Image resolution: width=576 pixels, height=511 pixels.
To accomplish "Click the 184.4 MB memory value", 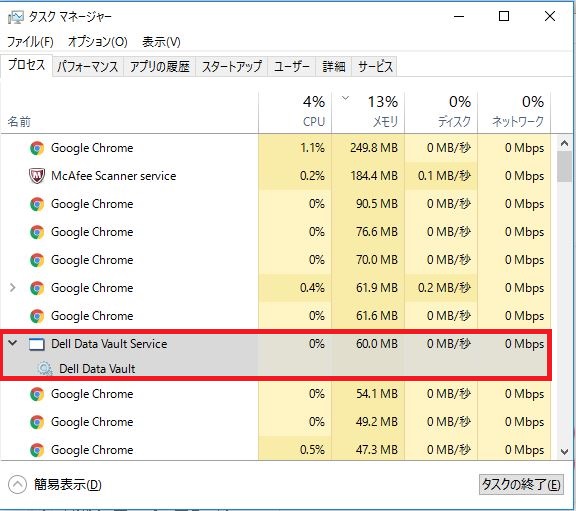I will pos(374,176).
